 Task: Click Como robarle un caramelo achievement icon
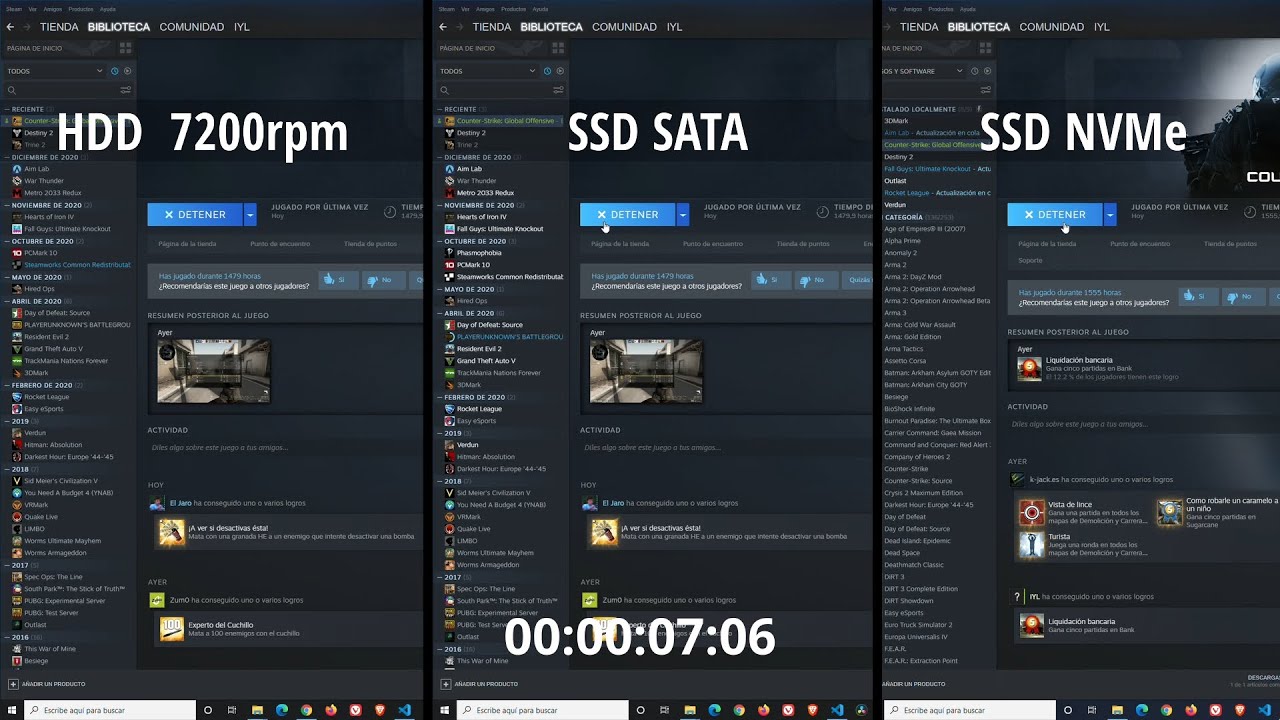pyautogui.click(x=1169, y=513)
